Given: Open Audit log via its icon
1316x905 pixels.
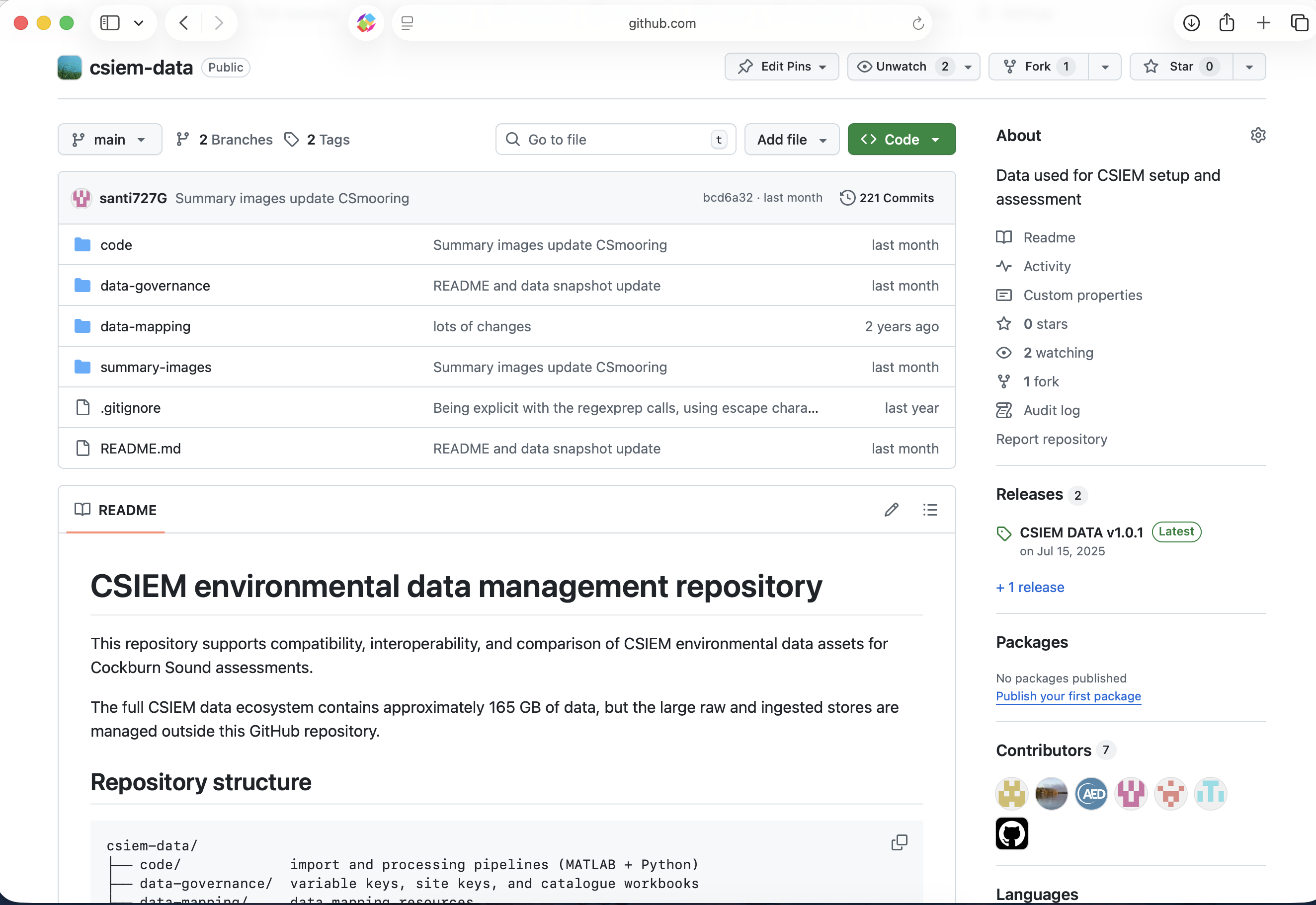Looking at the screenshot, I should point(1003,410).
